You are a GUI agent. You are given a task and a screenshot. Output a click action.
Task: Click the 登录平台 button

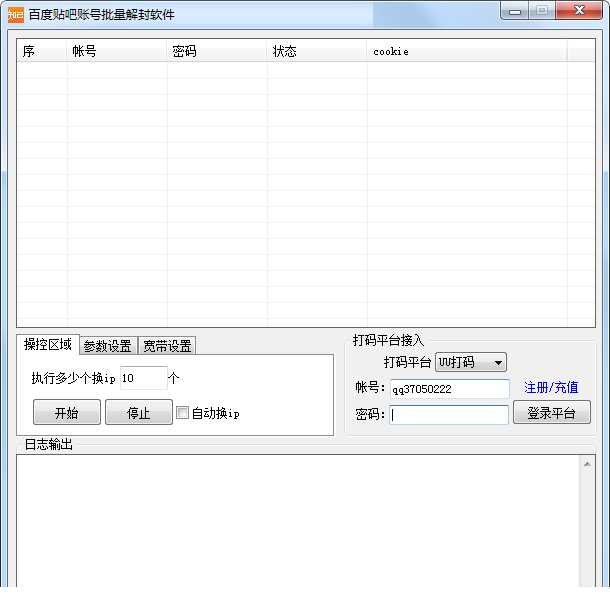552,412
